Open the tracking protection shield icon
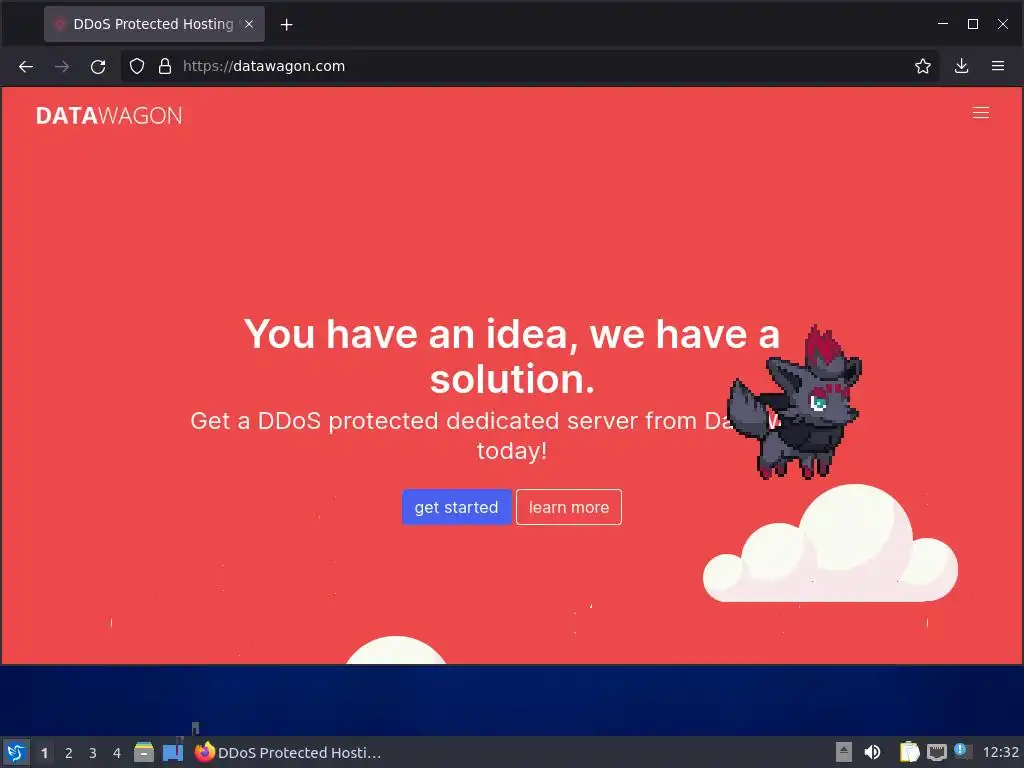 tap(136, 67)
